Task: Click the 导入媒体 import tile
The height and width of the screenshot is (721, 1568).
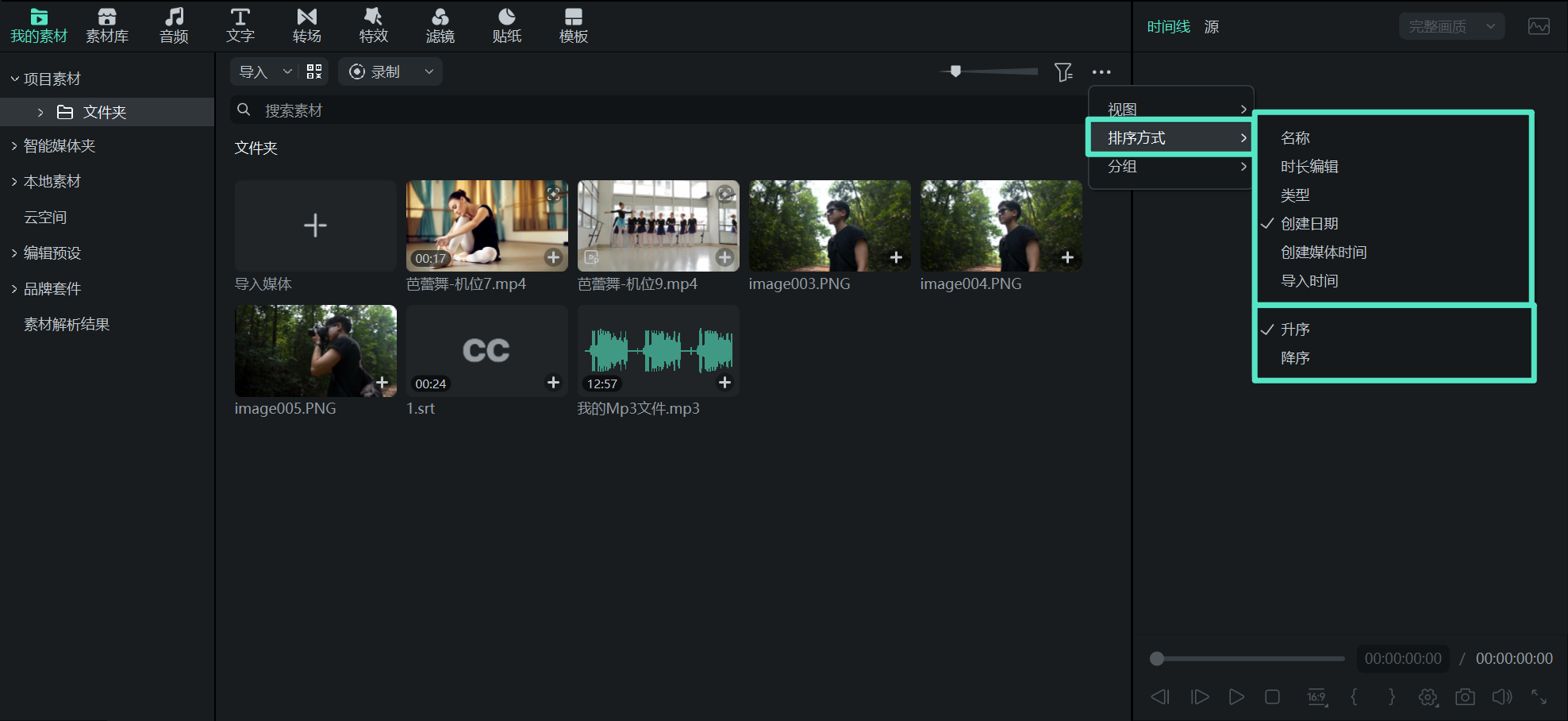Action: [x=315, y=226]
